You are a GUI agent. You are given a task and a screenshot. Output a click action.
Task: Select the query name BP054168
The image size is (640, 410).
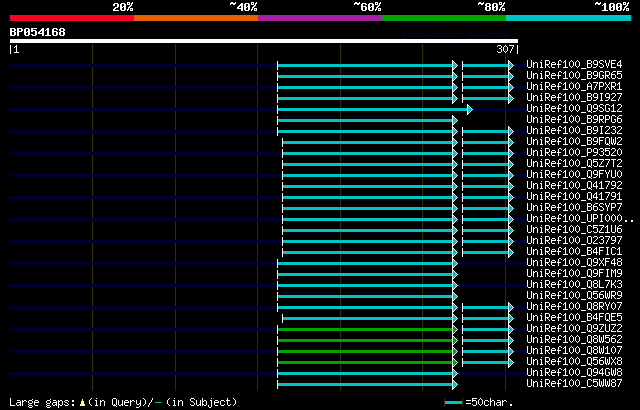tap(38, 32)
